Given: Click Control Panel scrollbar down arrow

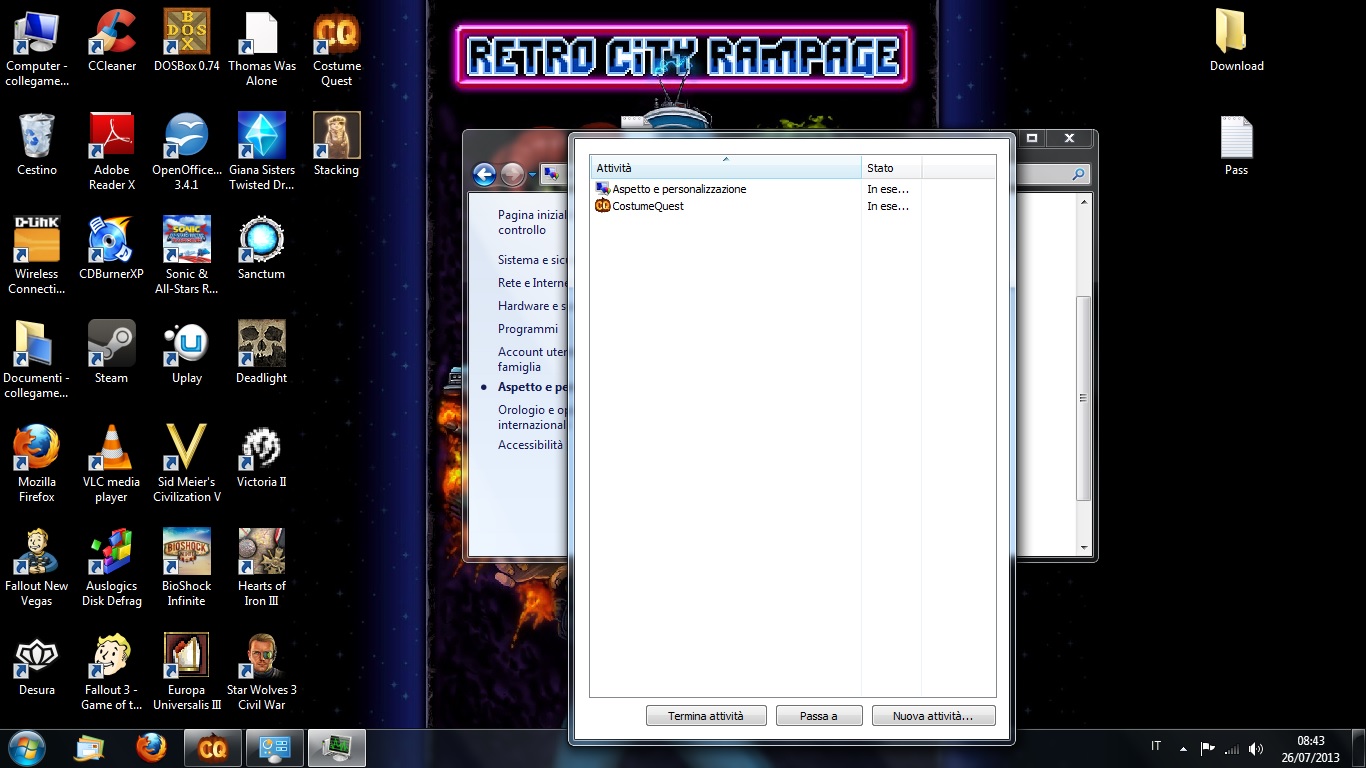Looking at the screenshot, I should (1084, 548).
